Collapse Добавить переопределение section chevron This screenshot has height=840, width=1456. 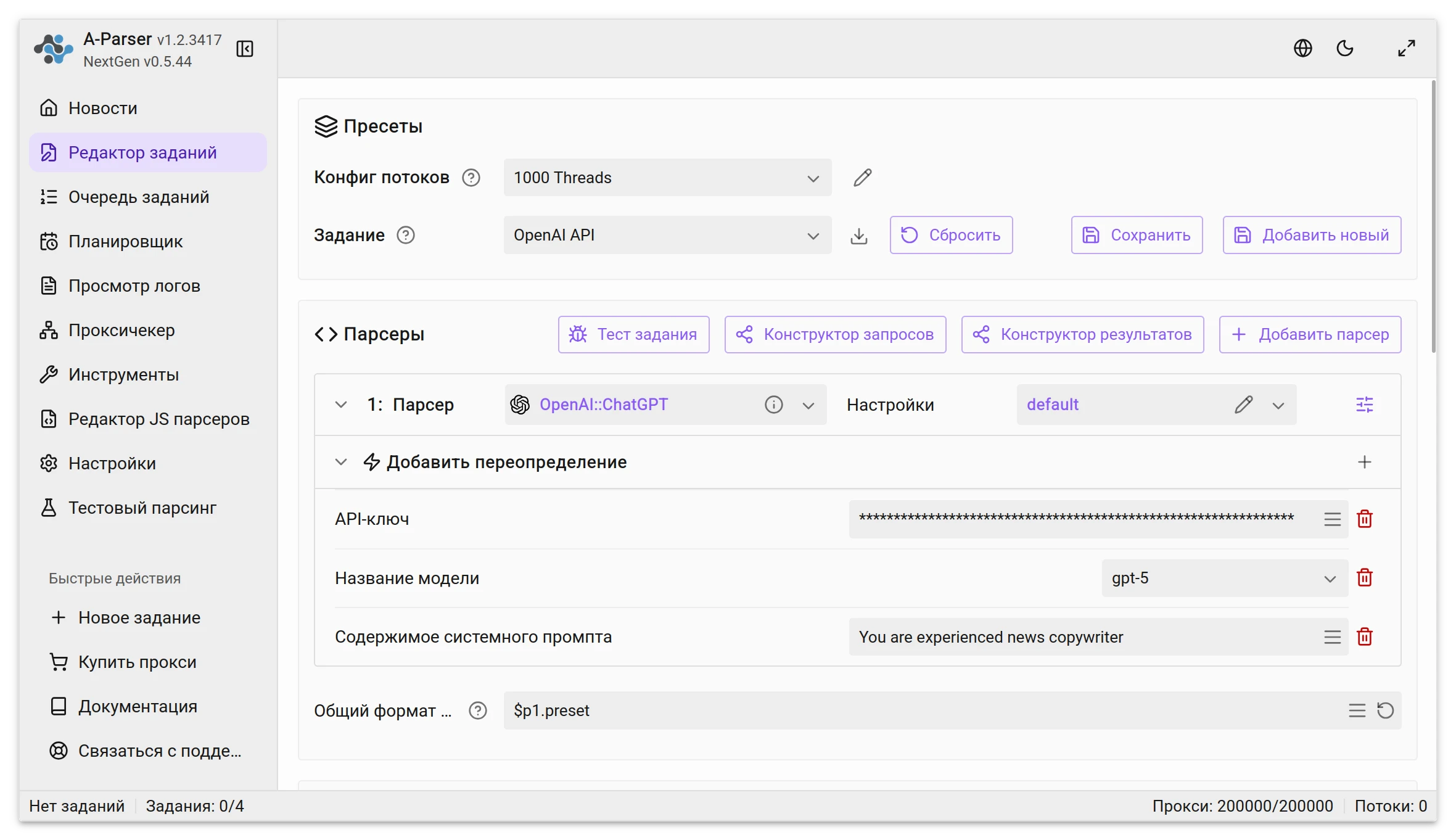(341, 462)
